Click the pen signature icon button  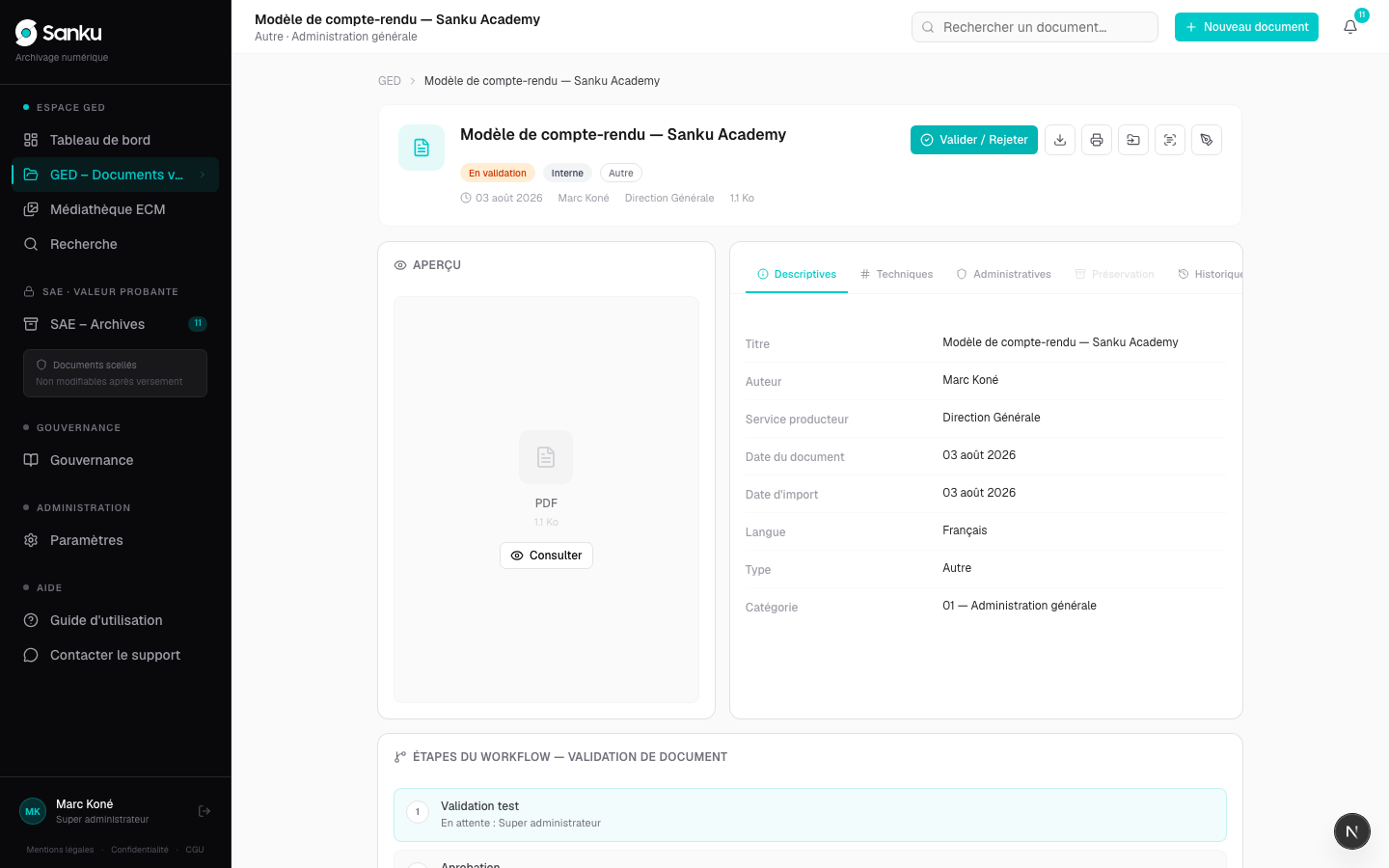pos(1207,140)
